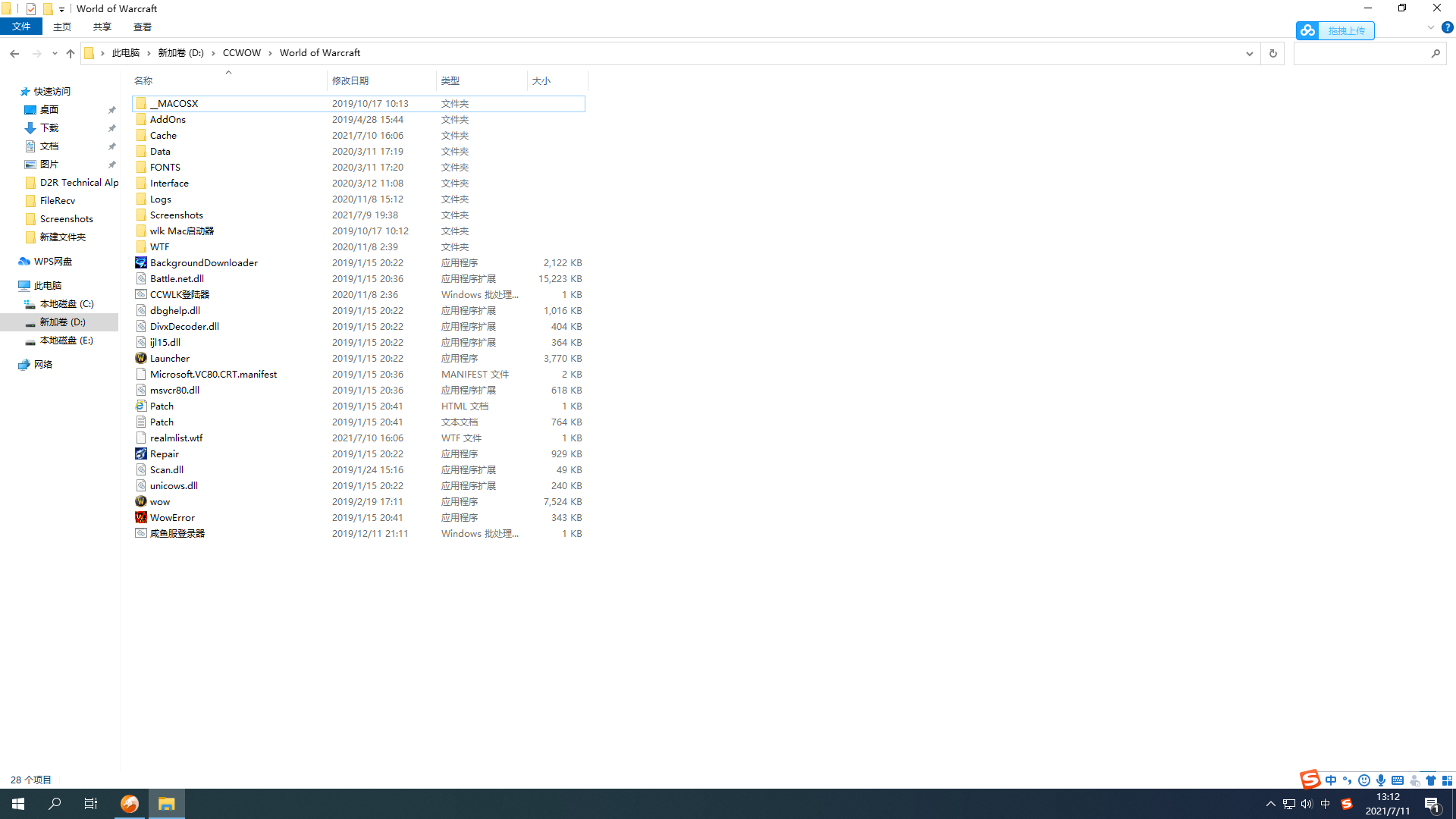
Task: Click the BackgroundDownloader file icon
Action: pyautogui.click(x=141, y=262)
